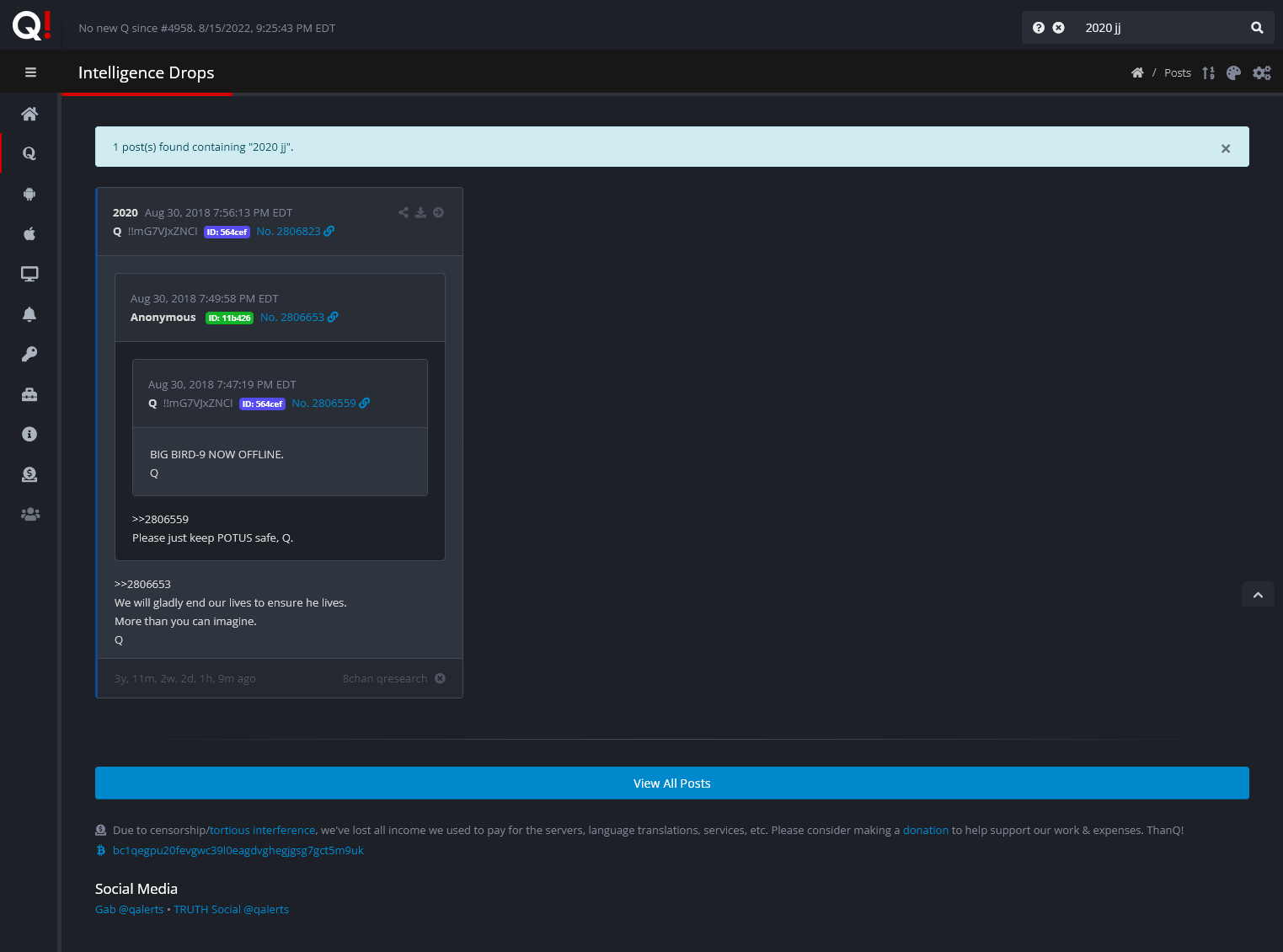
Task: Open post 2020 with the arrow icon
Action: [x=438, y=212]
